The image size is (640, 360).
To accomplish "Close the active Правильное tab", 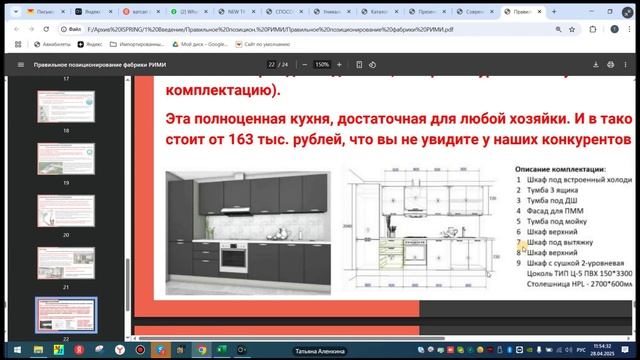I will [x=539, y=12].
